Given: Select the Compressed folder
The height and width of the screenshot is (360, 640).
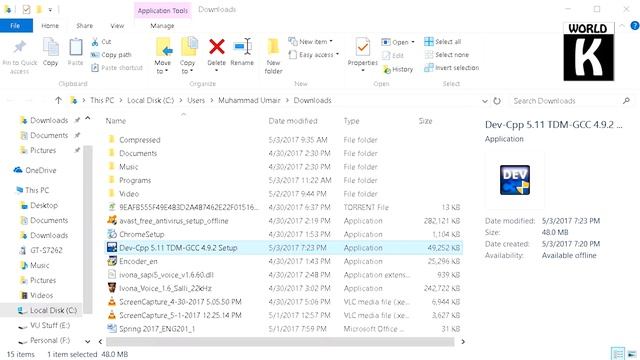Looking at the screenshot, I should point(140,140).
